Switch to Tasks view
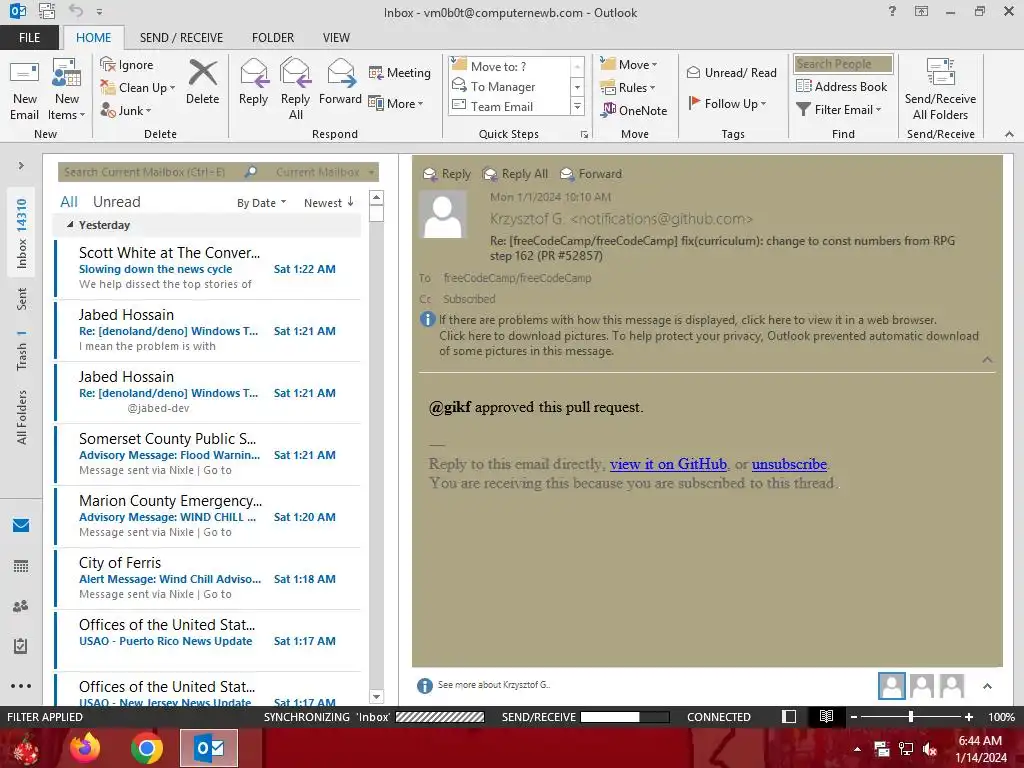 tap(21, 646)
